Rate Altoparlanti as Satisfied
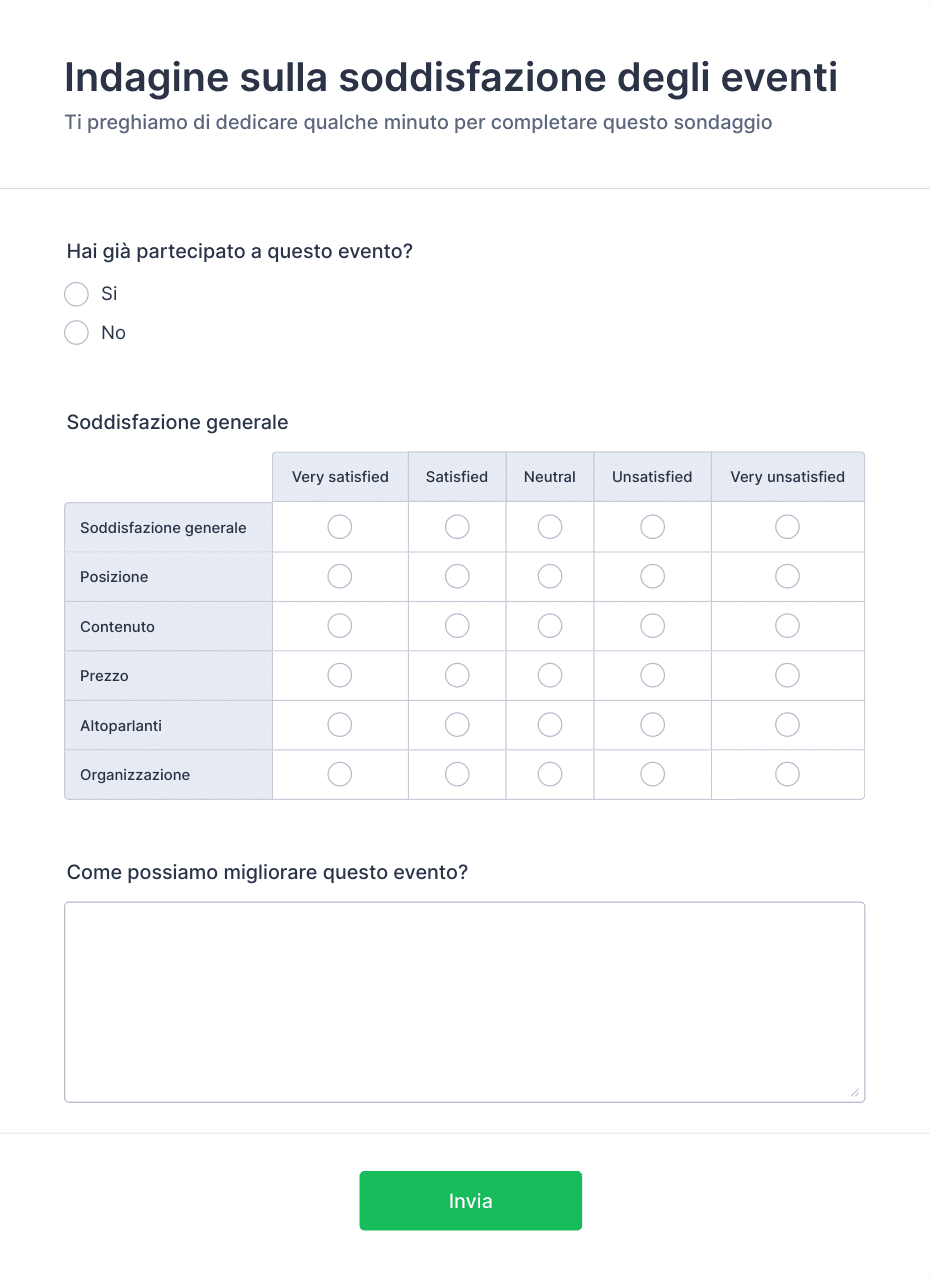The image size is (930, 1280). point(457,725)
